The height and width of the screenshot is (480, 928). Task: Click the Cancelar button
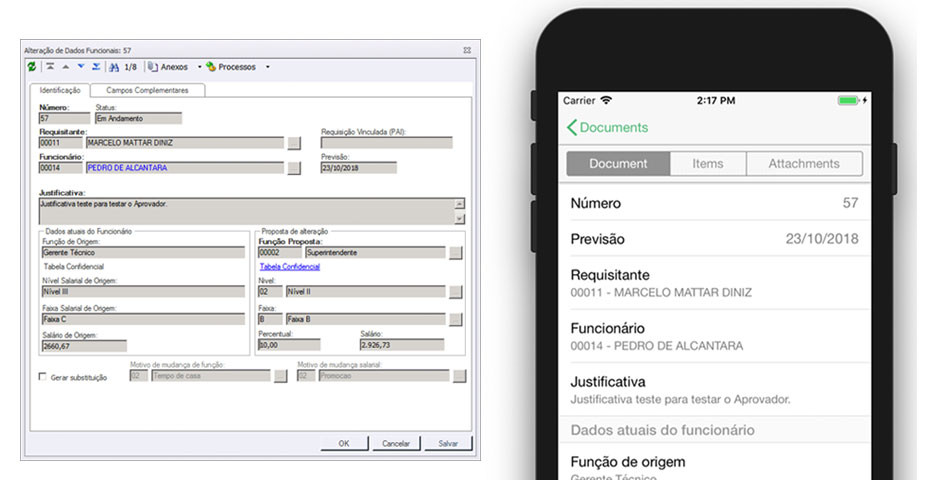[x=396, y=443]
